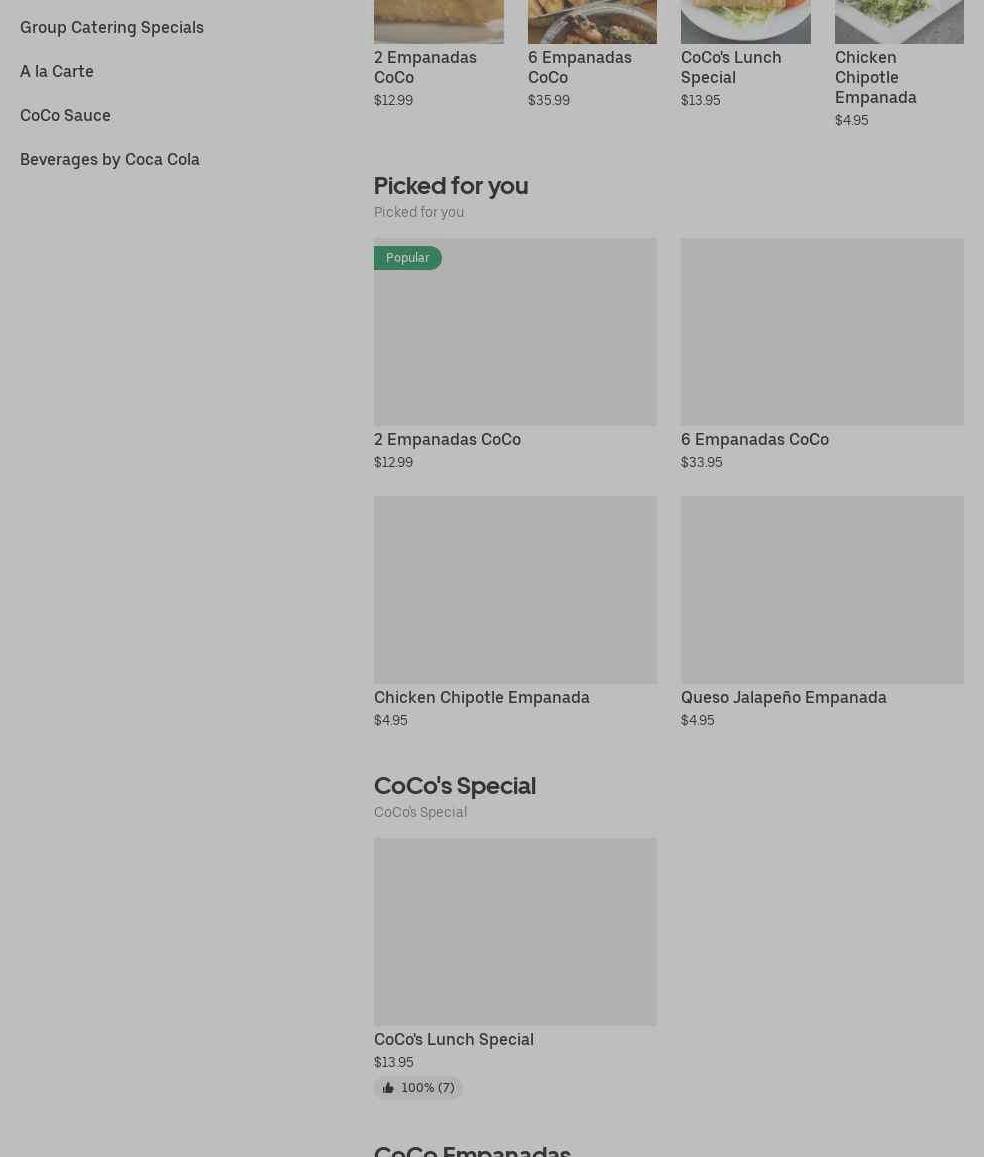Select A la Carte in sidebar
This screenshot has width=984, height=1157.
pyautogui.click(x=57, y=71)
